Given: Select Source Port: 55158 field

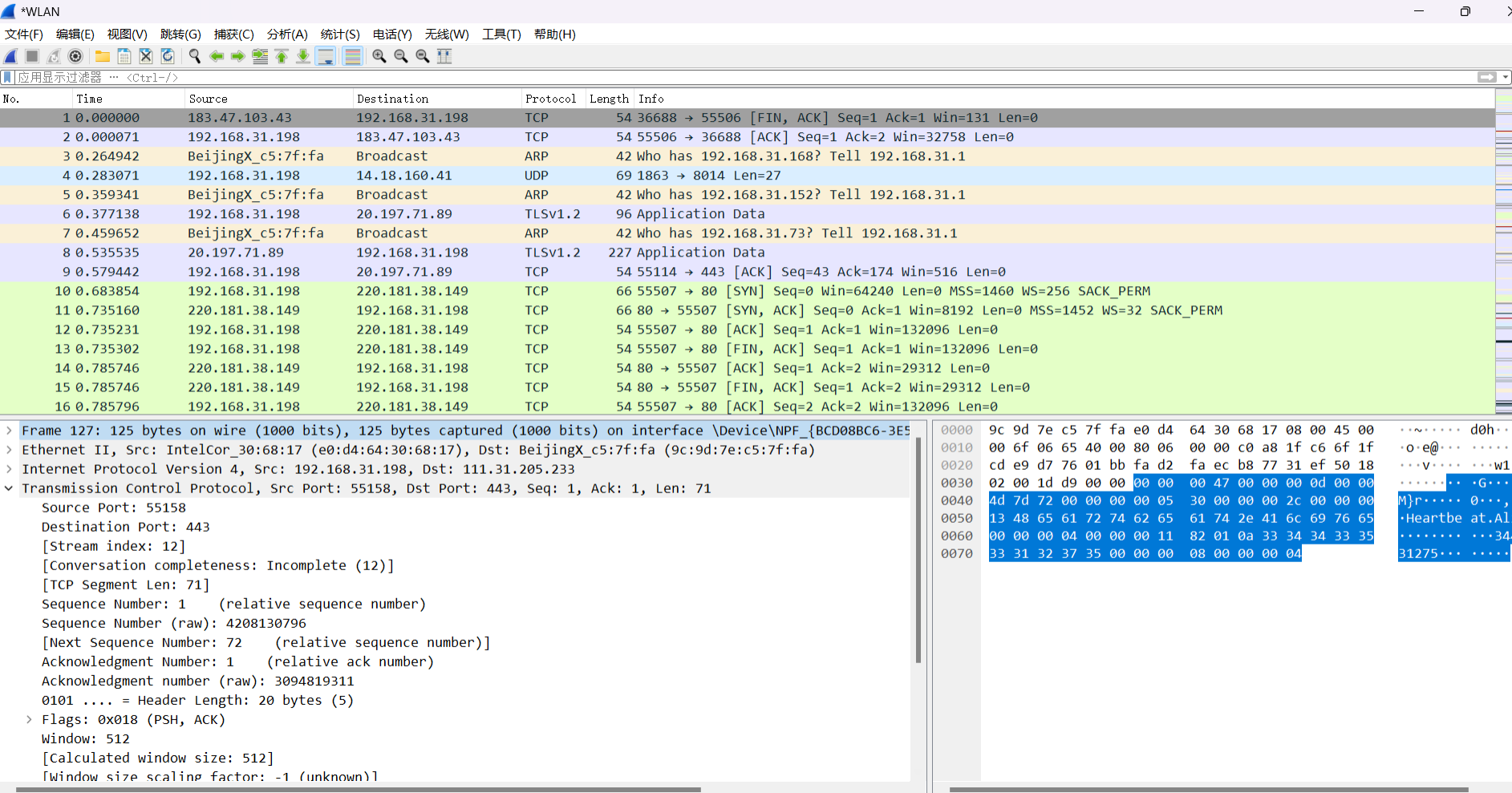Looking at the screenshot, I should (114, 508).
